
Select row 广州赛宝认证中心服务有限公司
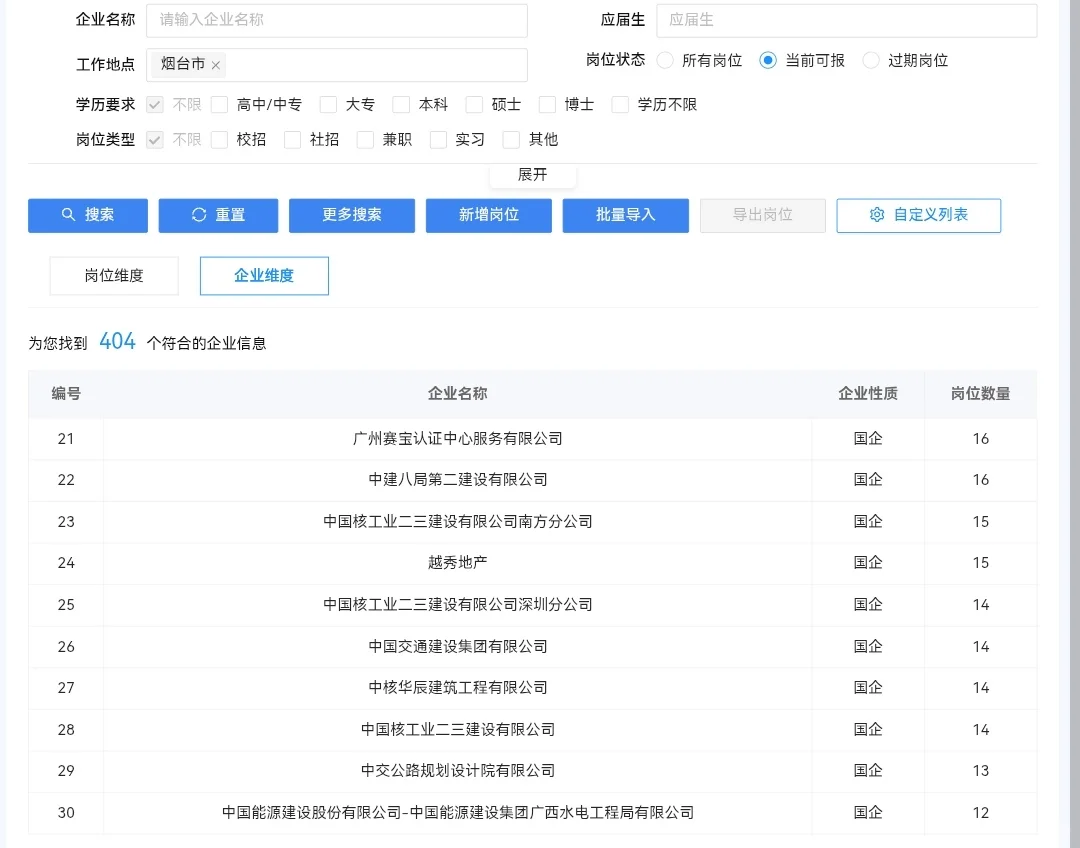(x=532, y=439)
